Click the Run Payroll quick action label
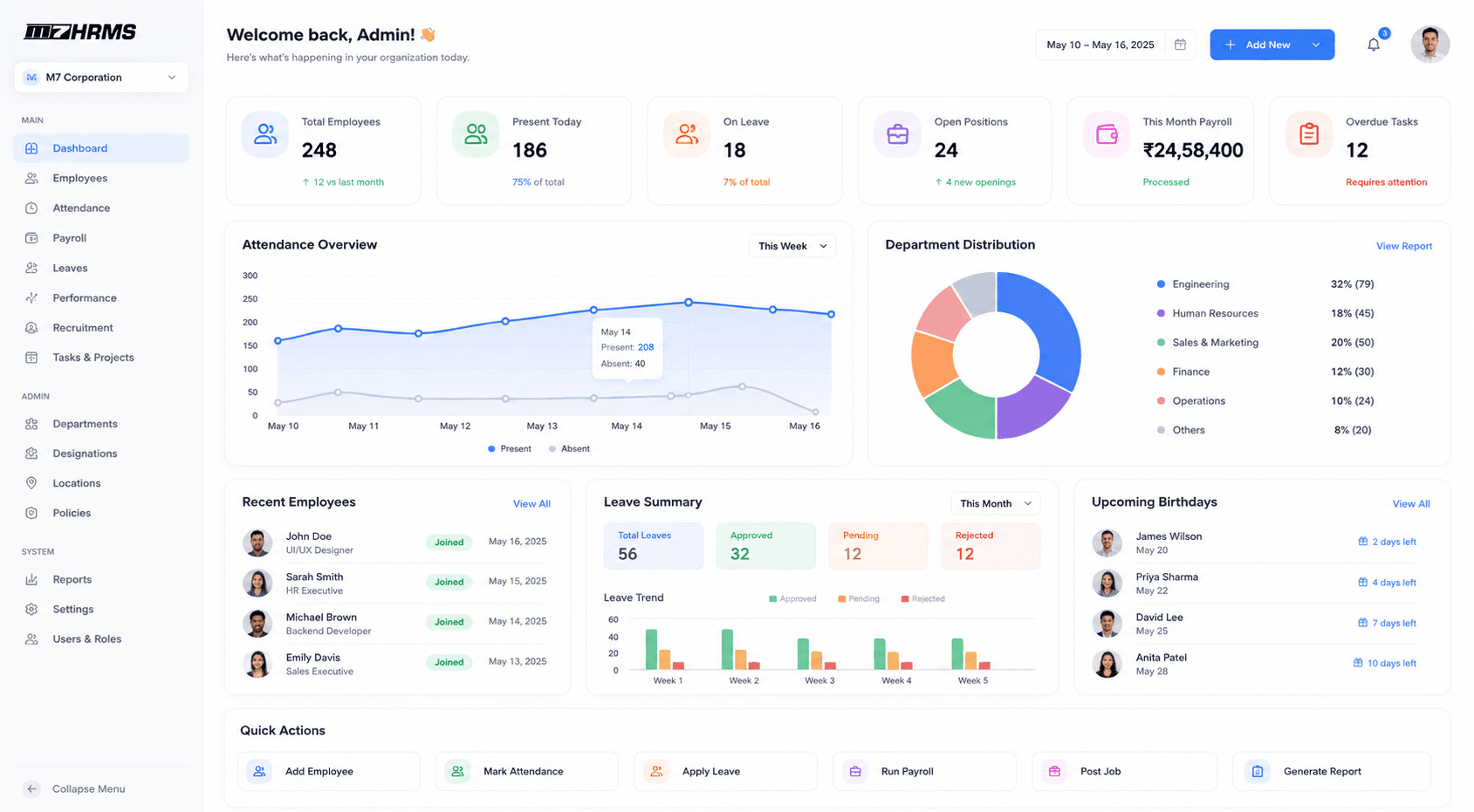Viewport: 1474px width, 812px height. (x=907, y=771)
